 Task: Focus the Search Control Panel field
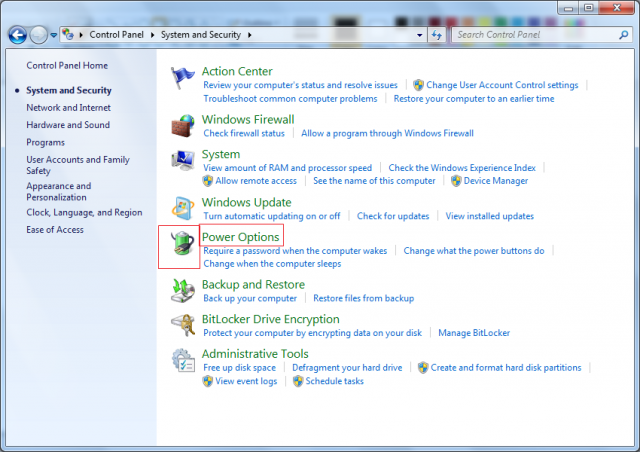point(535,35)
